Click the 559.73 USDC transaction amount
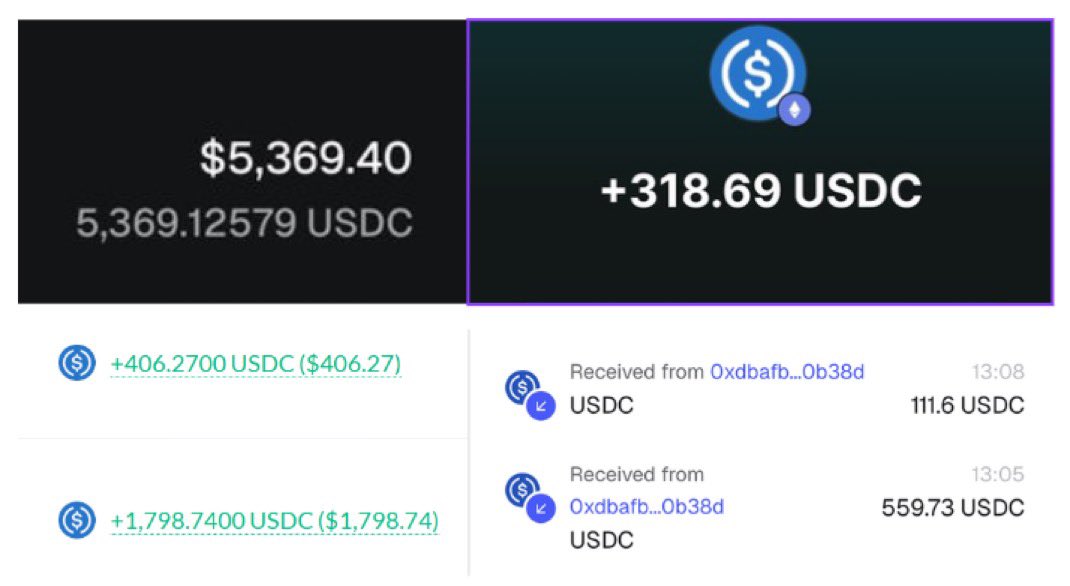 click(952, 508)
